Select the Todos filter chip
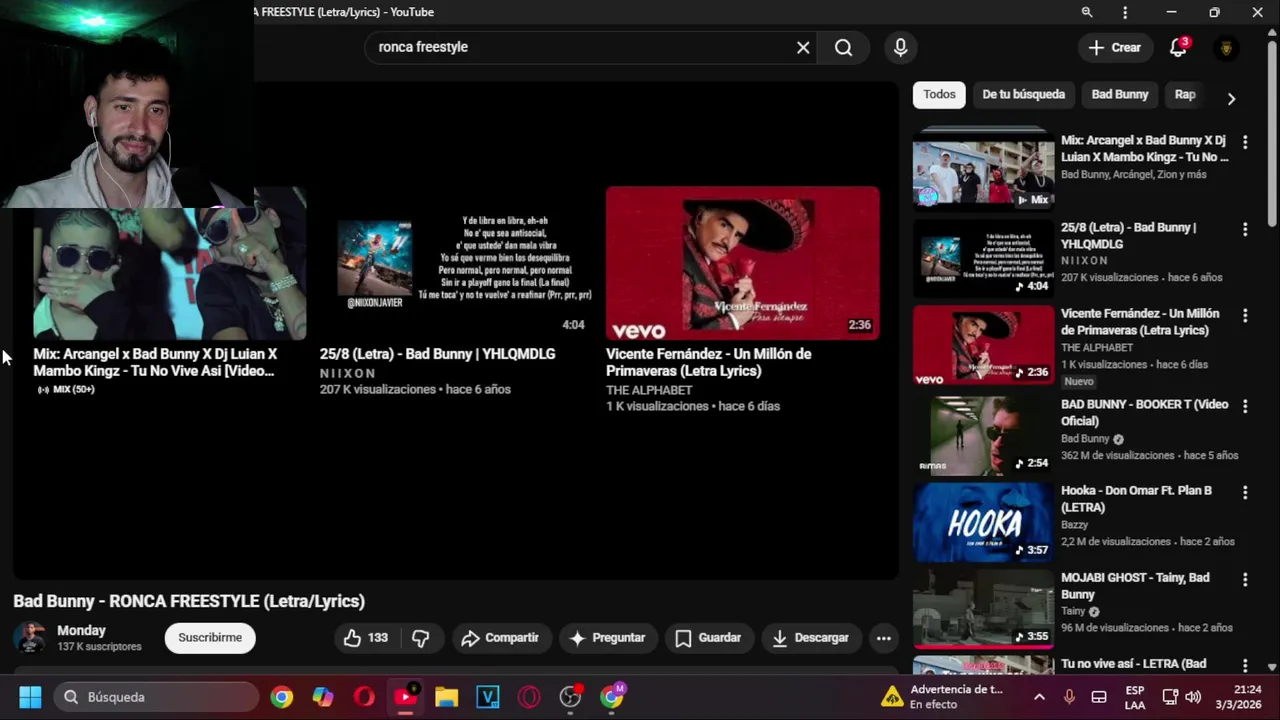 tap(939, 94)
